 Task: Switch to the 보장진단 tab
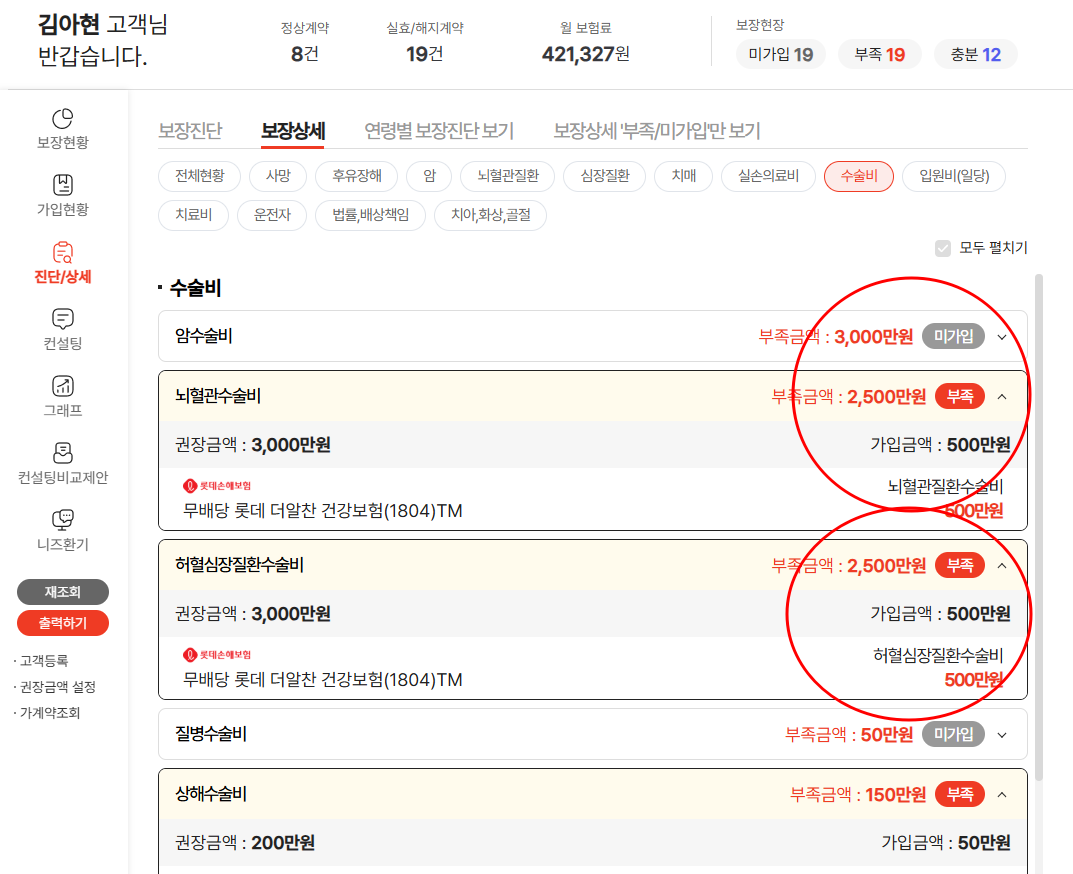[190, 131]
